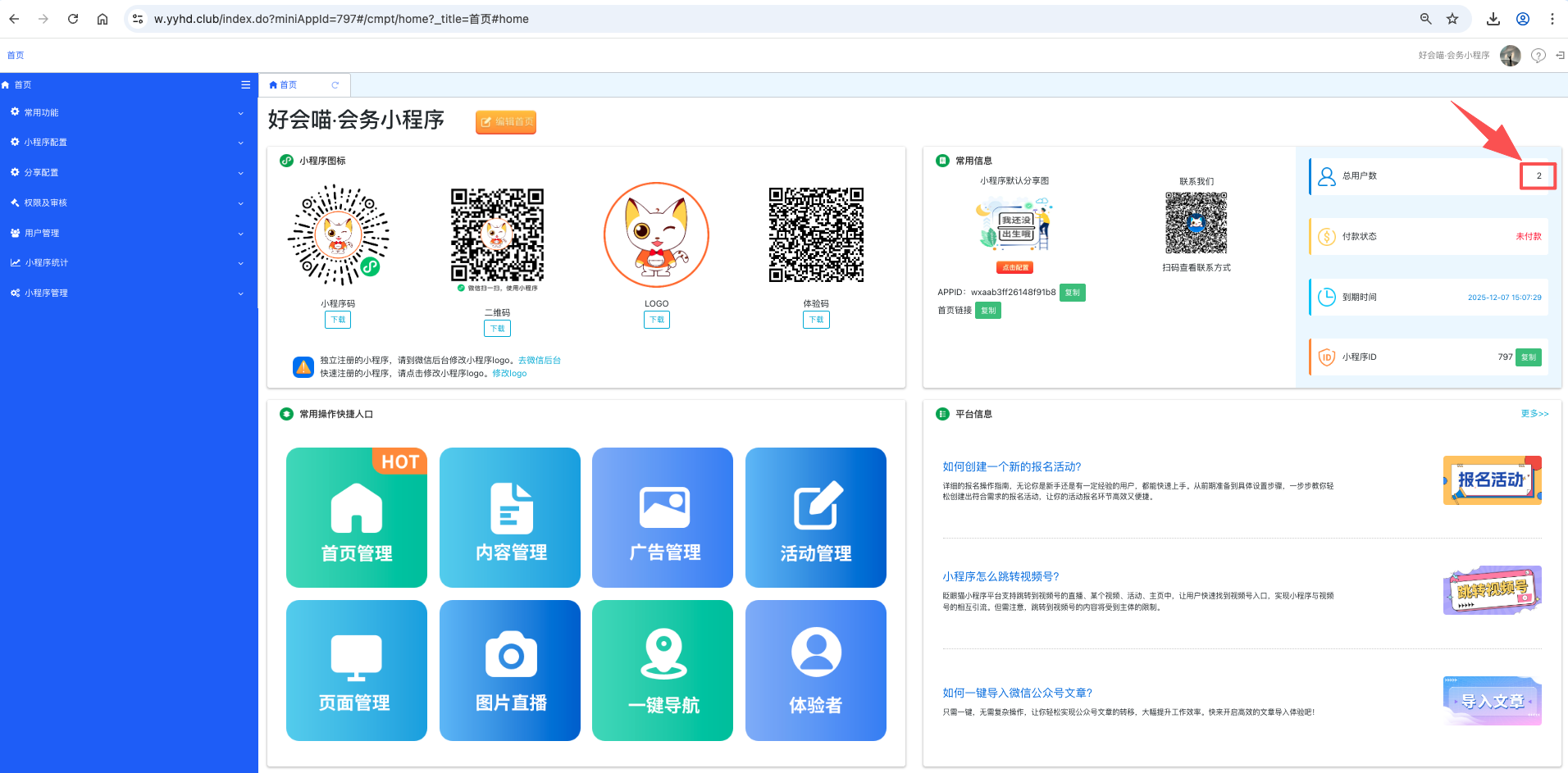Open the 图片直播 camera tile
Image resolution: width=1568 pixels, height=773 pixels.
[x=509, y=670]
